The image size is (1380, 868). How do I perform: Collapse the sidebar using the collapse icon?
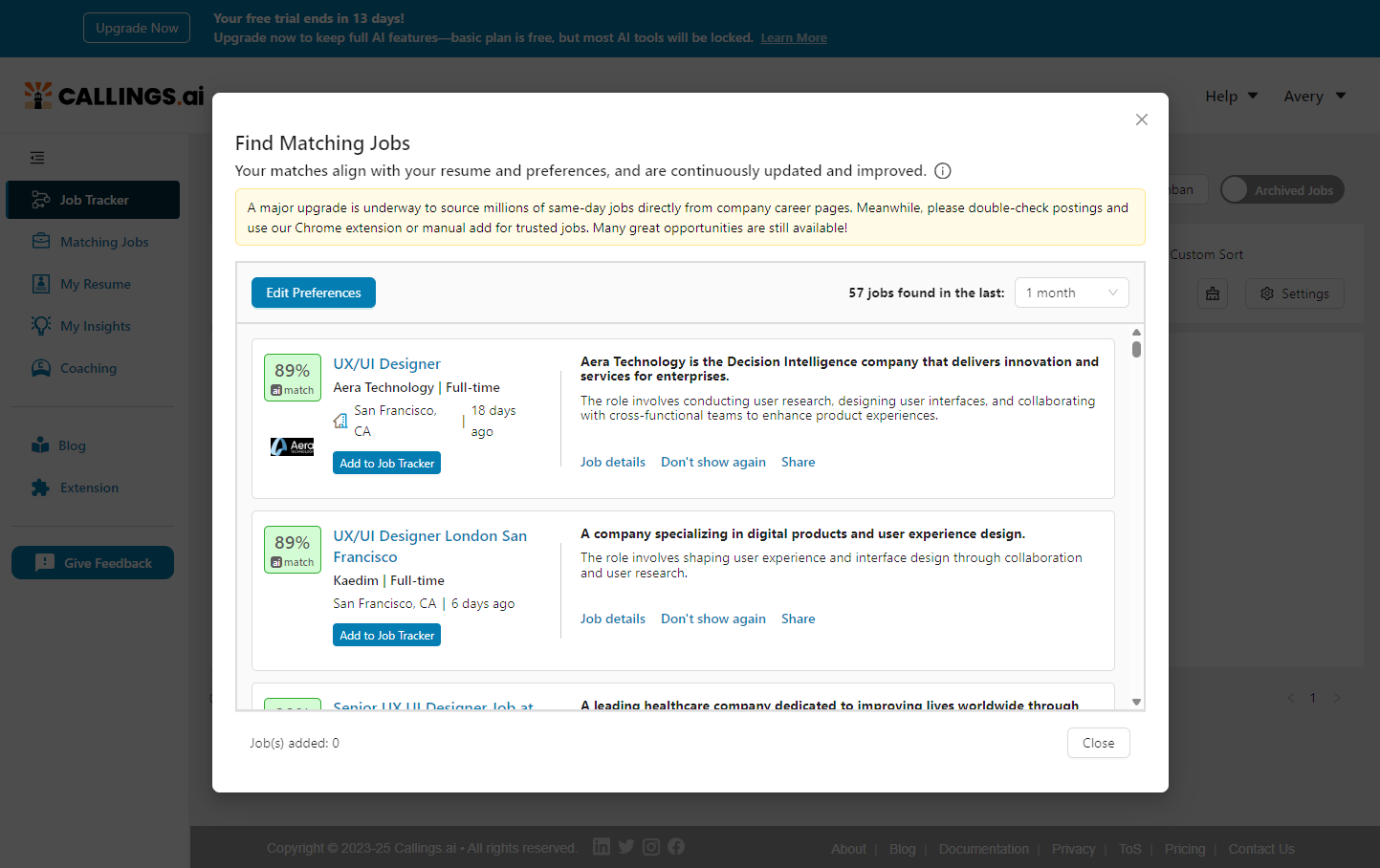point(37,157)
